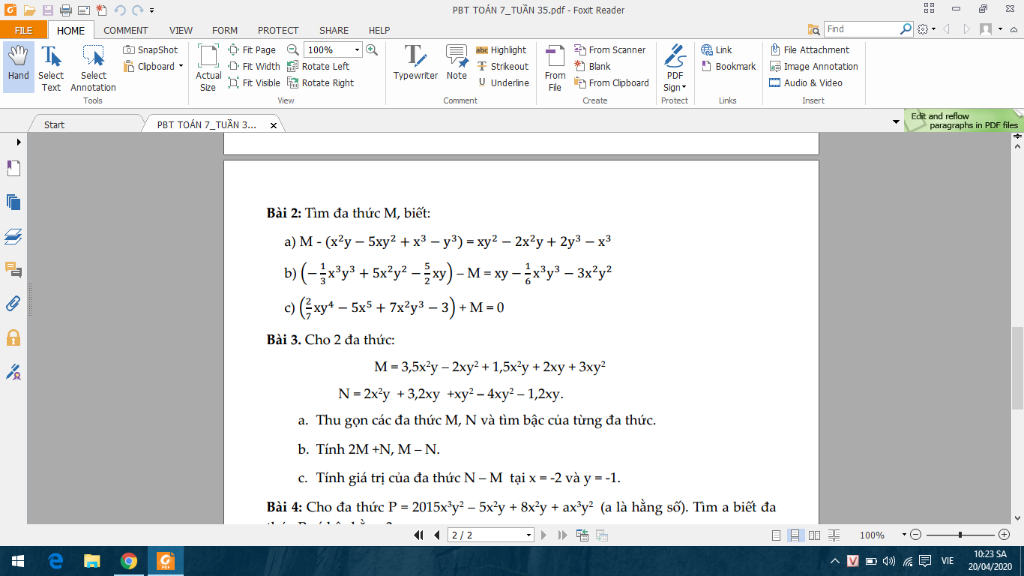Go to the previous page
The width and height of the screenshot is (1024, 576).
tap(437, 535)
